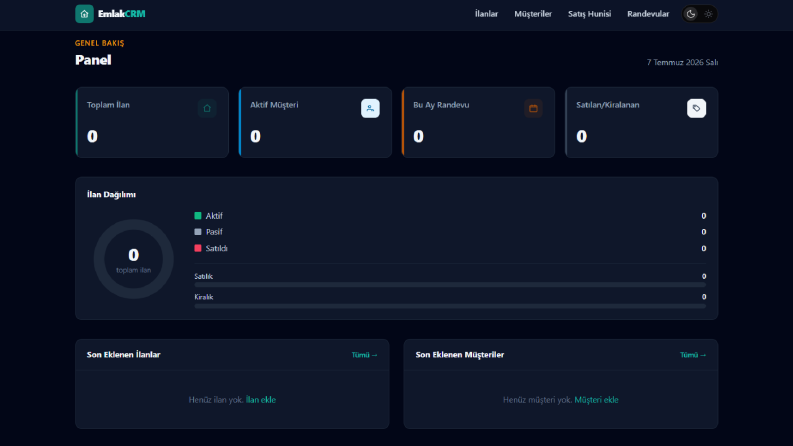793x446 pixels.
Task: Click the gray Pasif legend swatch
Action: [198, 232]
